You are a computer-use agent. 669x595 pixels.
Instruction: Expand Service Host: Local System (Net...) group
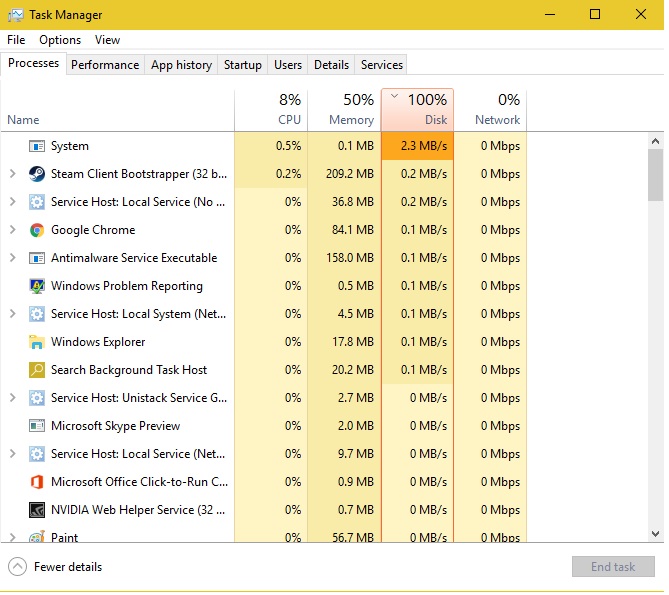[12, 314]
